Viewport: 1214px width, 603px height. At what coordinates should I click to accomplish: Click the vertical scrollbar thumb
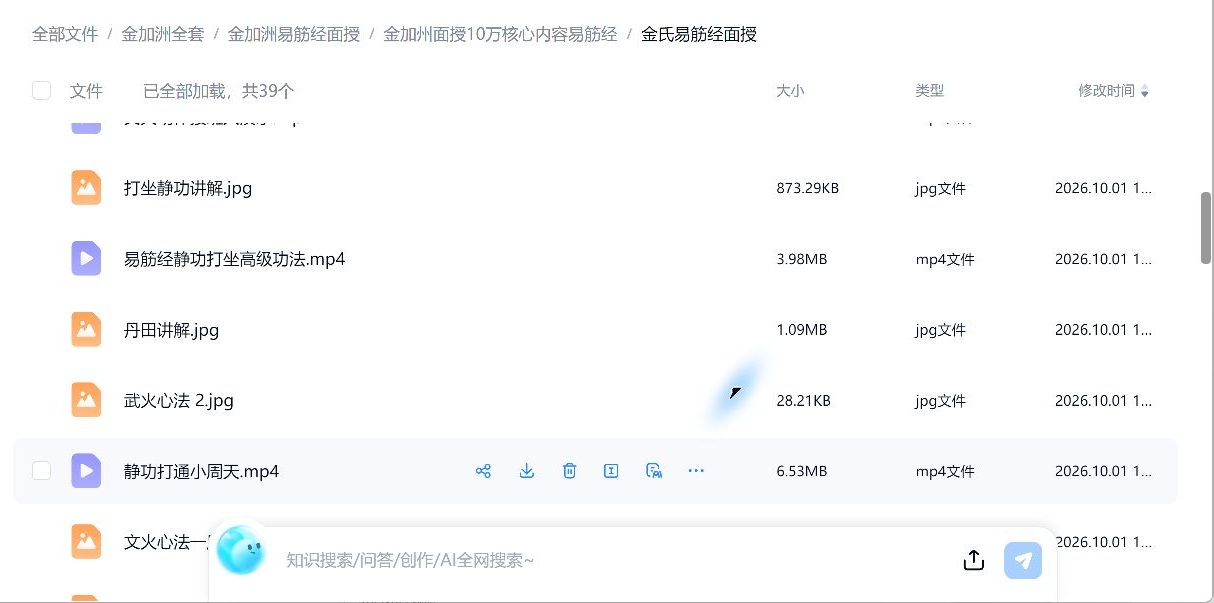coord(1206,228)
